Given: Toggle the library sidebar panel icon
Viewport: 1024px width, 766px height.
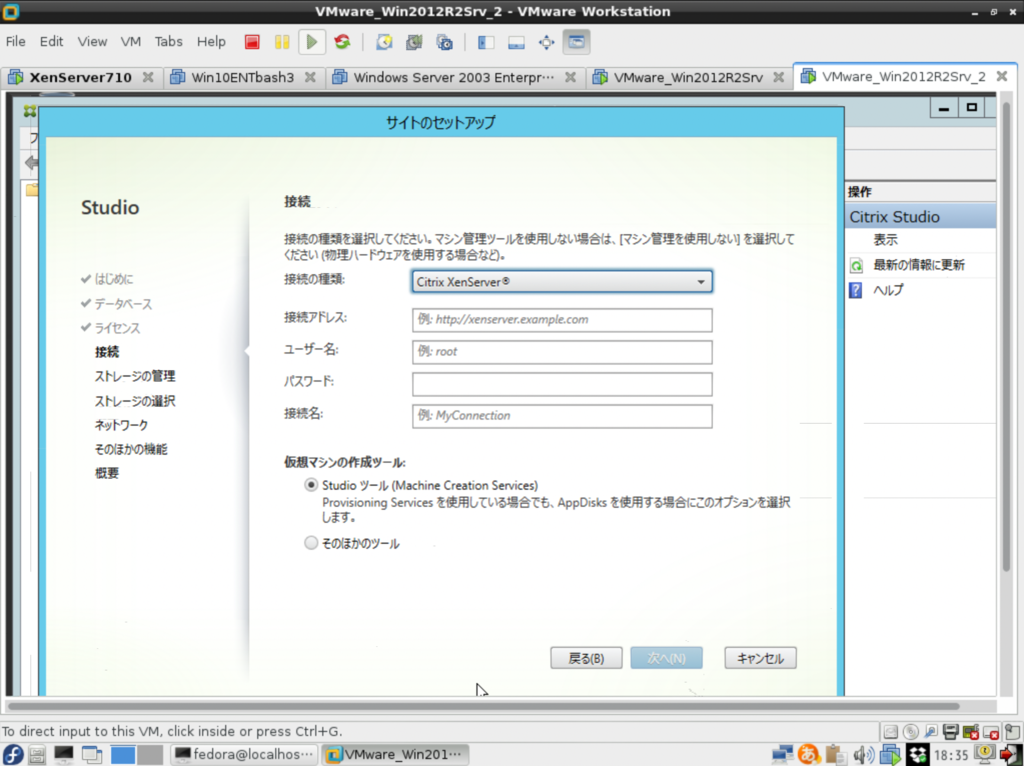Looking at the screenshot, I should [486, 42].
